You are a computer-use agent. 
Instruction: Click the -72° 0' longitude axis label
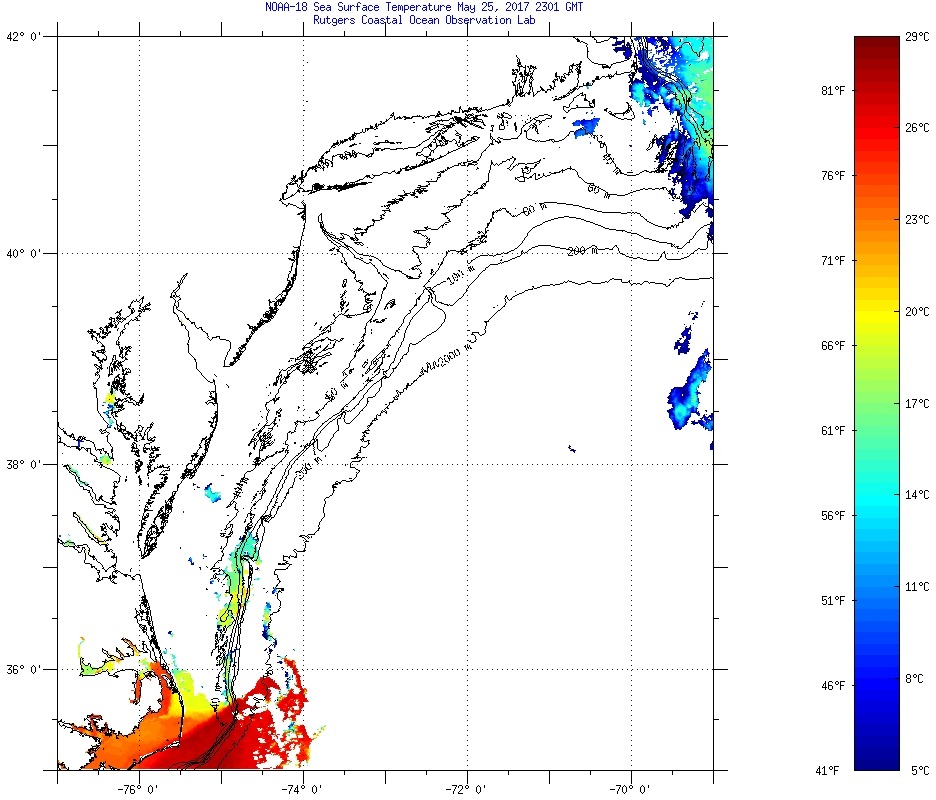coord(466,786)
